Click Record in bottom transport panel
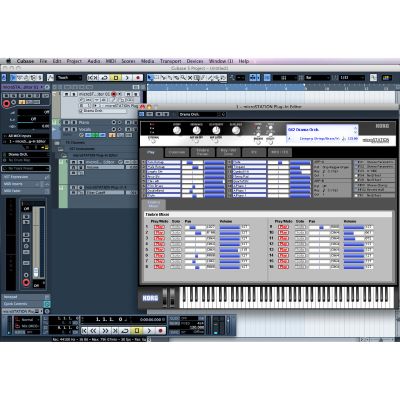 161,330
